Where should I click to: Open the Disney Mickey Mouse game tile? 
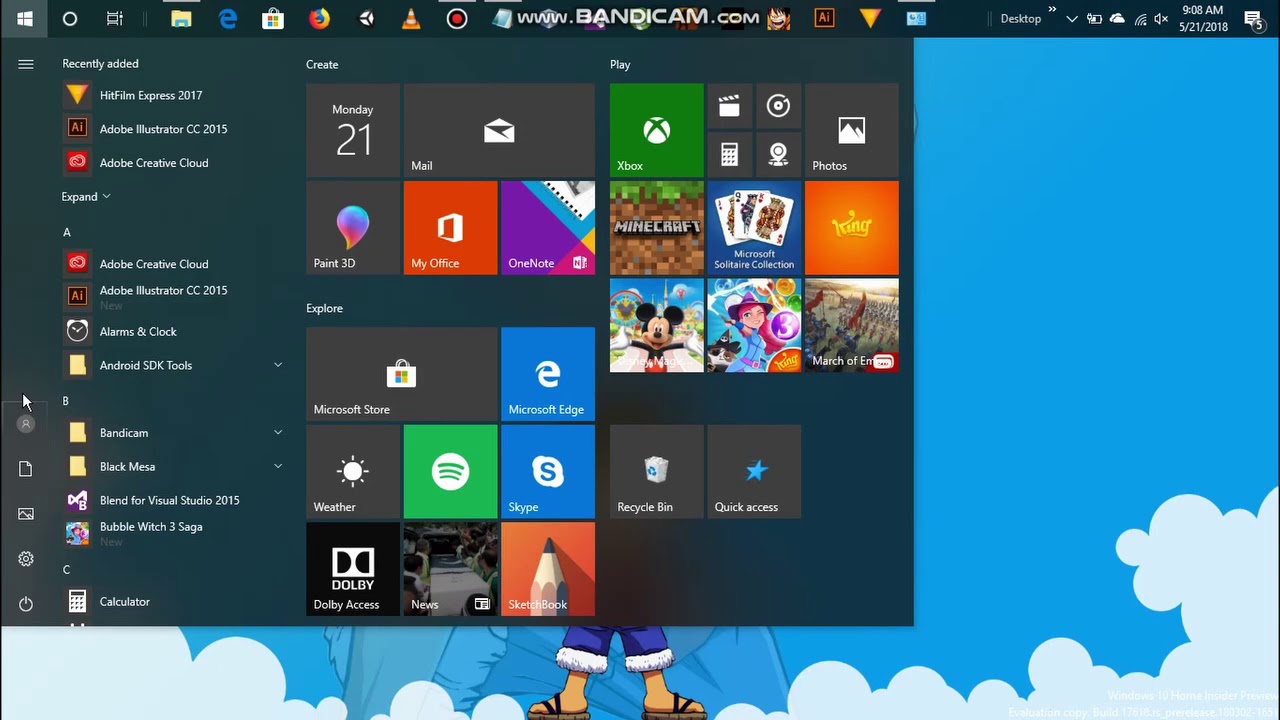tap(656, 325)
